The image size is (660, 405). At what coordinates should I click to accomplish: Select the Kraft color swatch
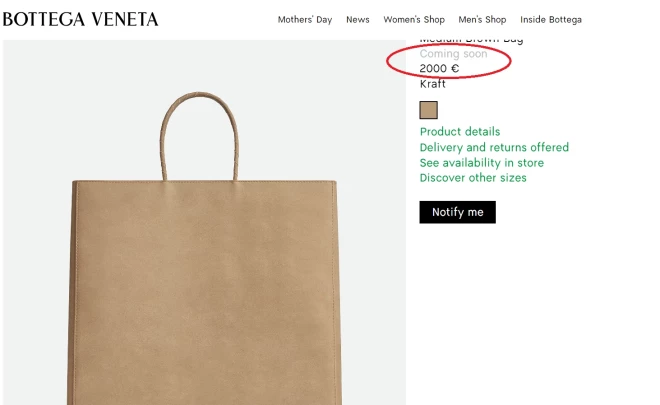coord(429,110)
